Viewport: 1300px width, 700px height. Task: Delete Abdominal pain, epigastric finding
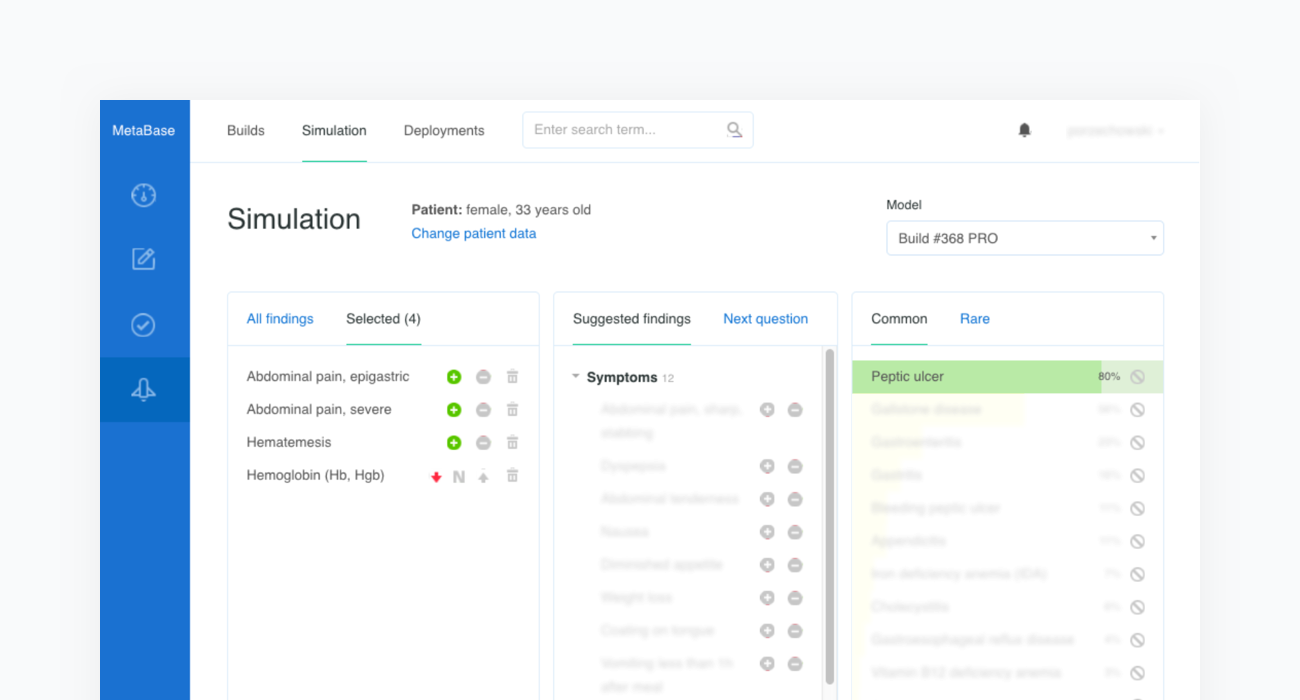coord(512,377)
